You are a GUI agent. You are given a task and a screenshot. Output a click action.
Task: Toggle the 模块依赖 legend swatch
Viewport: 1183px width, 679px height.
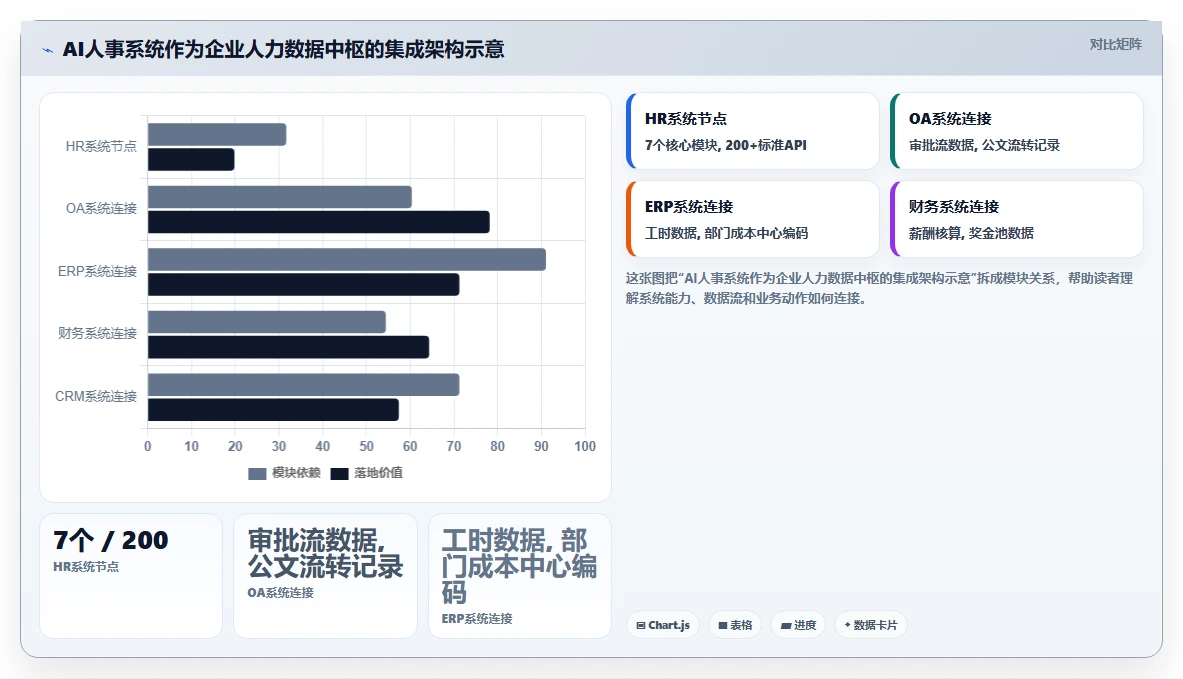[x=257, y=474]
